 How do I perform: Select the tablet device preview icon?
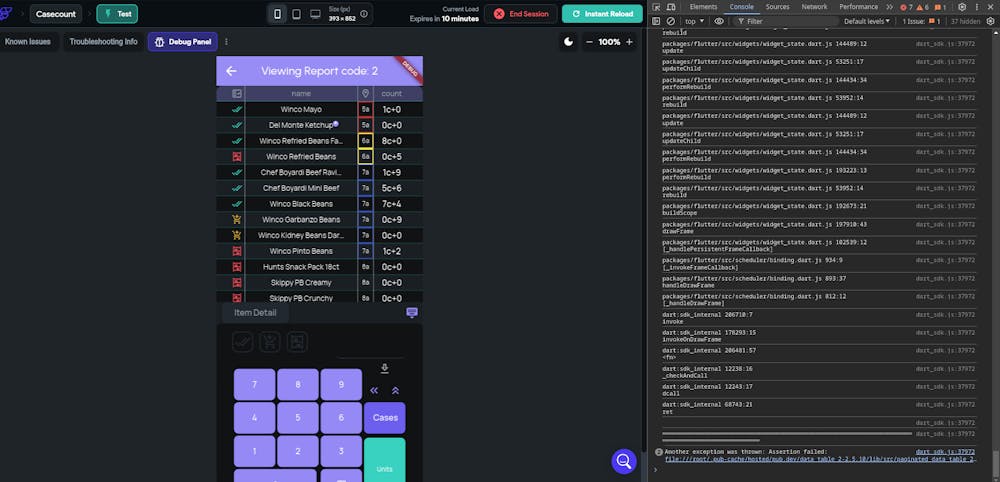click(297, 14)
